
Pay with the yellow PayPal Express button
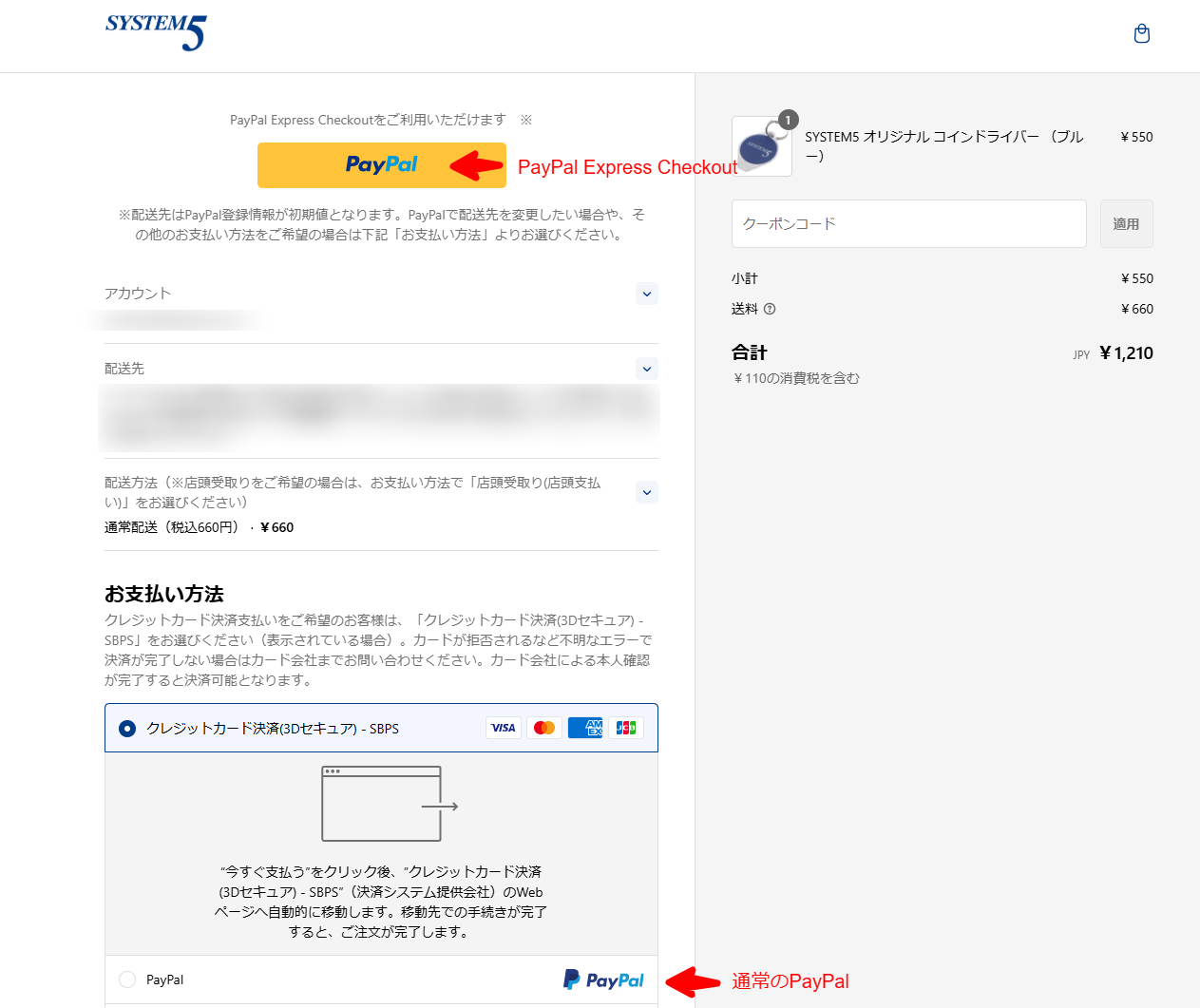click(382, 165)
